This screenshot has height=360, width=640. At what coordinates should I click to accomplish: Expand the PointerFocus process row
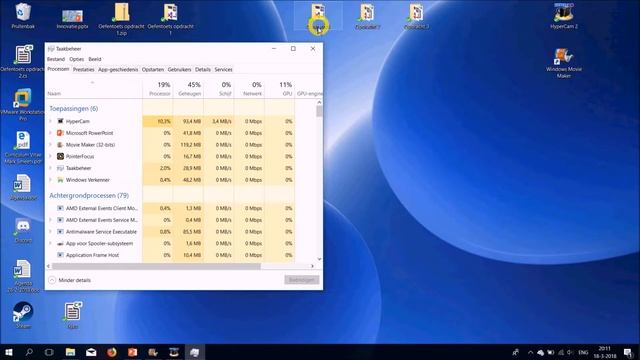point(51,156)
